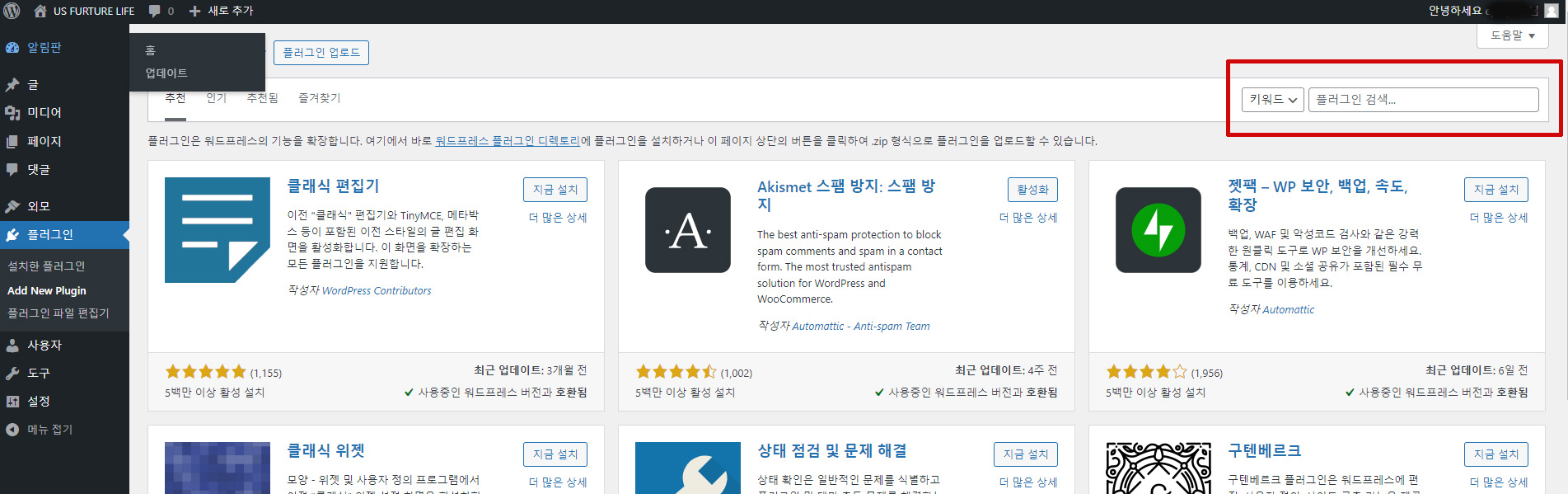Expand the 도움말 help panel
The image size is (1568, 494).
(x=1512, y=35)
